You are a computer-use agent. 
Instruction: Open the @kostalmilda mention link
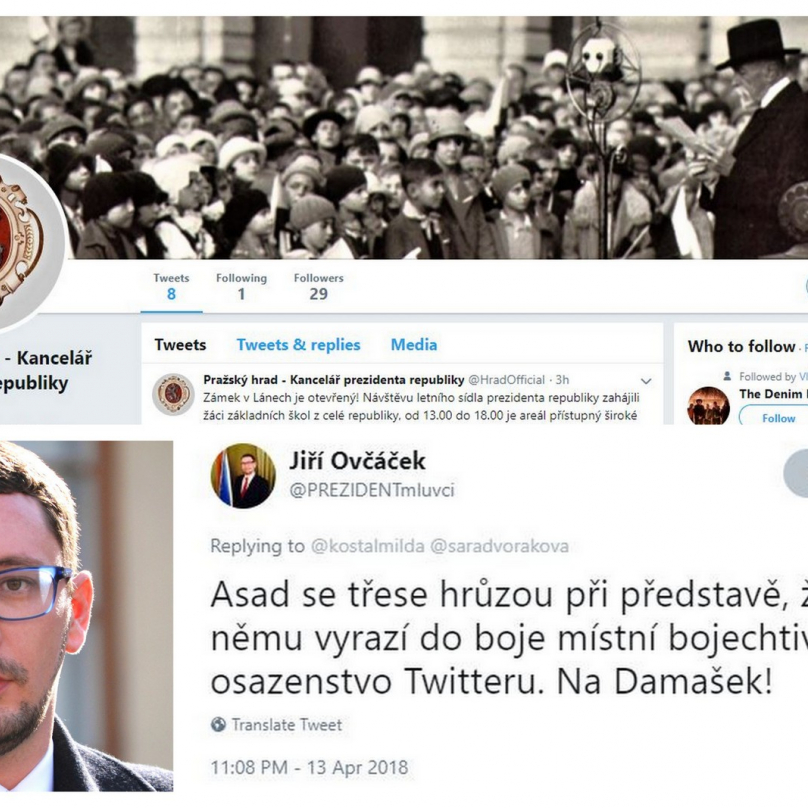pos(368,546)
